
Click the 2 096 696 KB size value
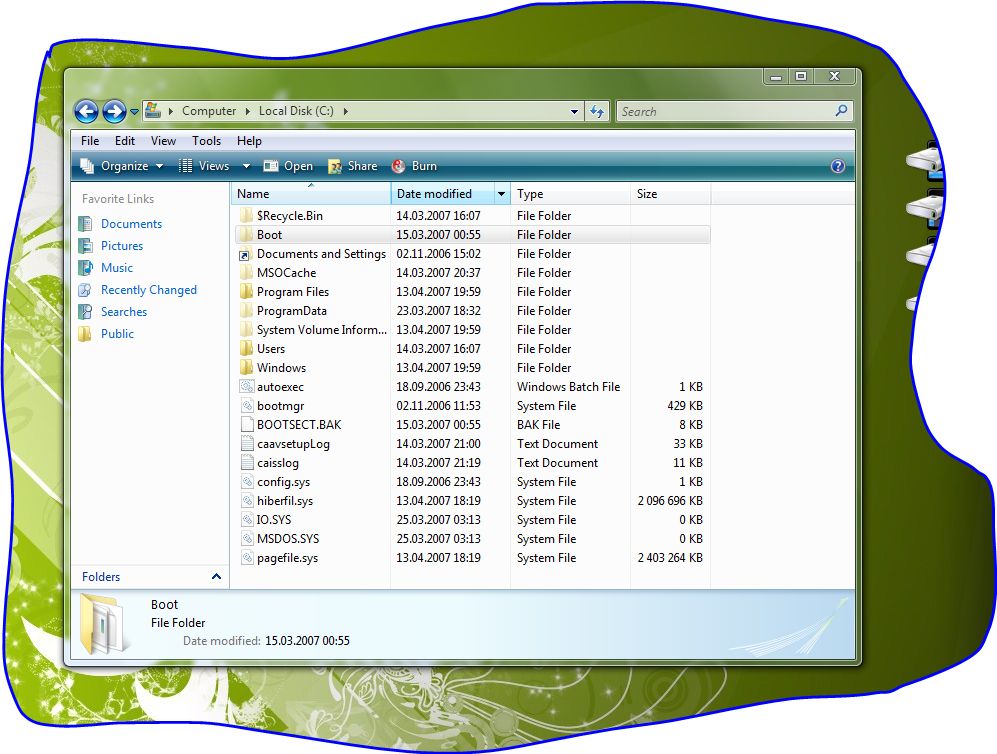pyautogui.click(x=670, y=501)
